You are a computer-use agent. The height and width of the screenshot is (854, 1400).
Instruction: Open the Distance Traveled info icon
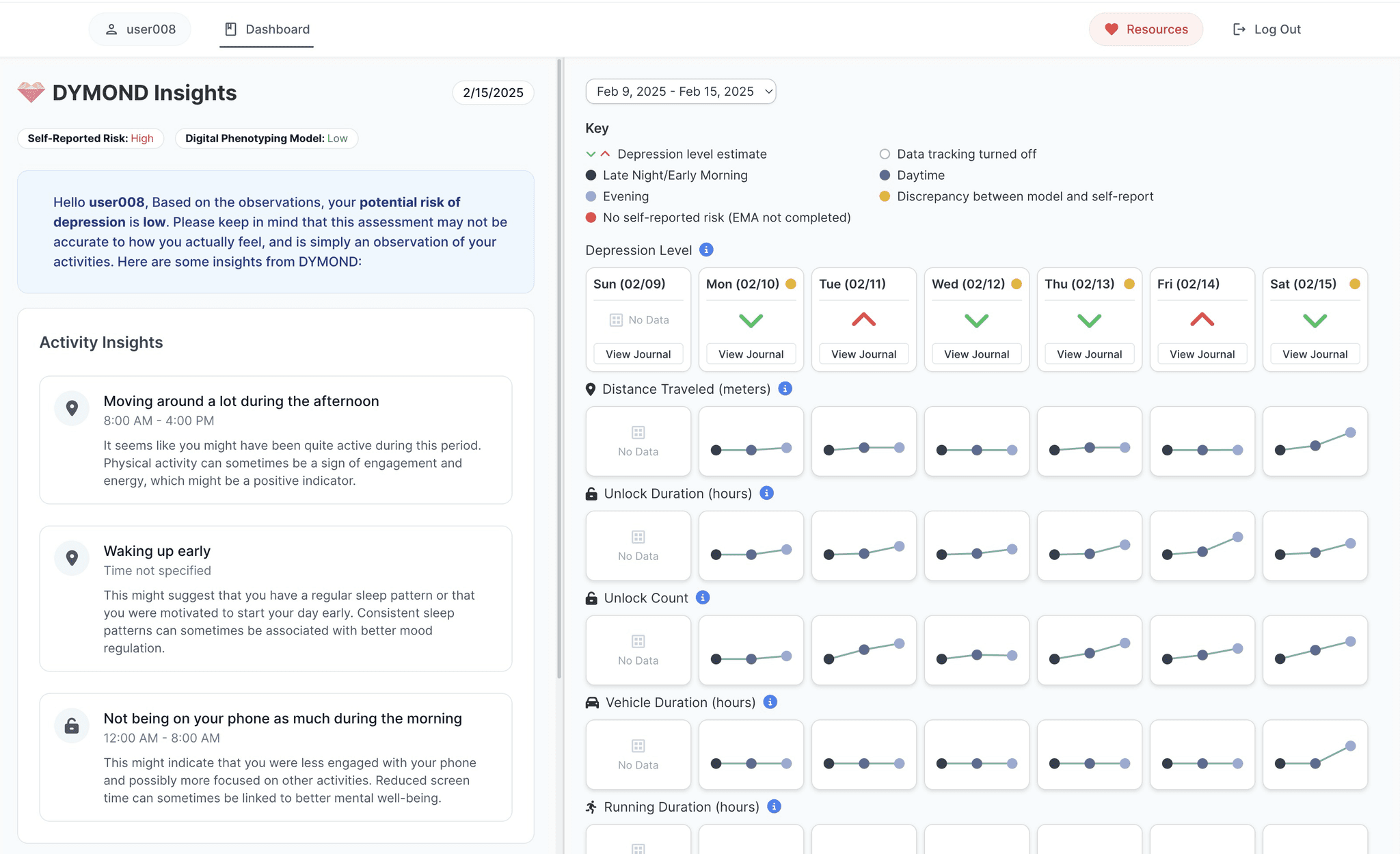pyautogui.click(x=785, y=388)
